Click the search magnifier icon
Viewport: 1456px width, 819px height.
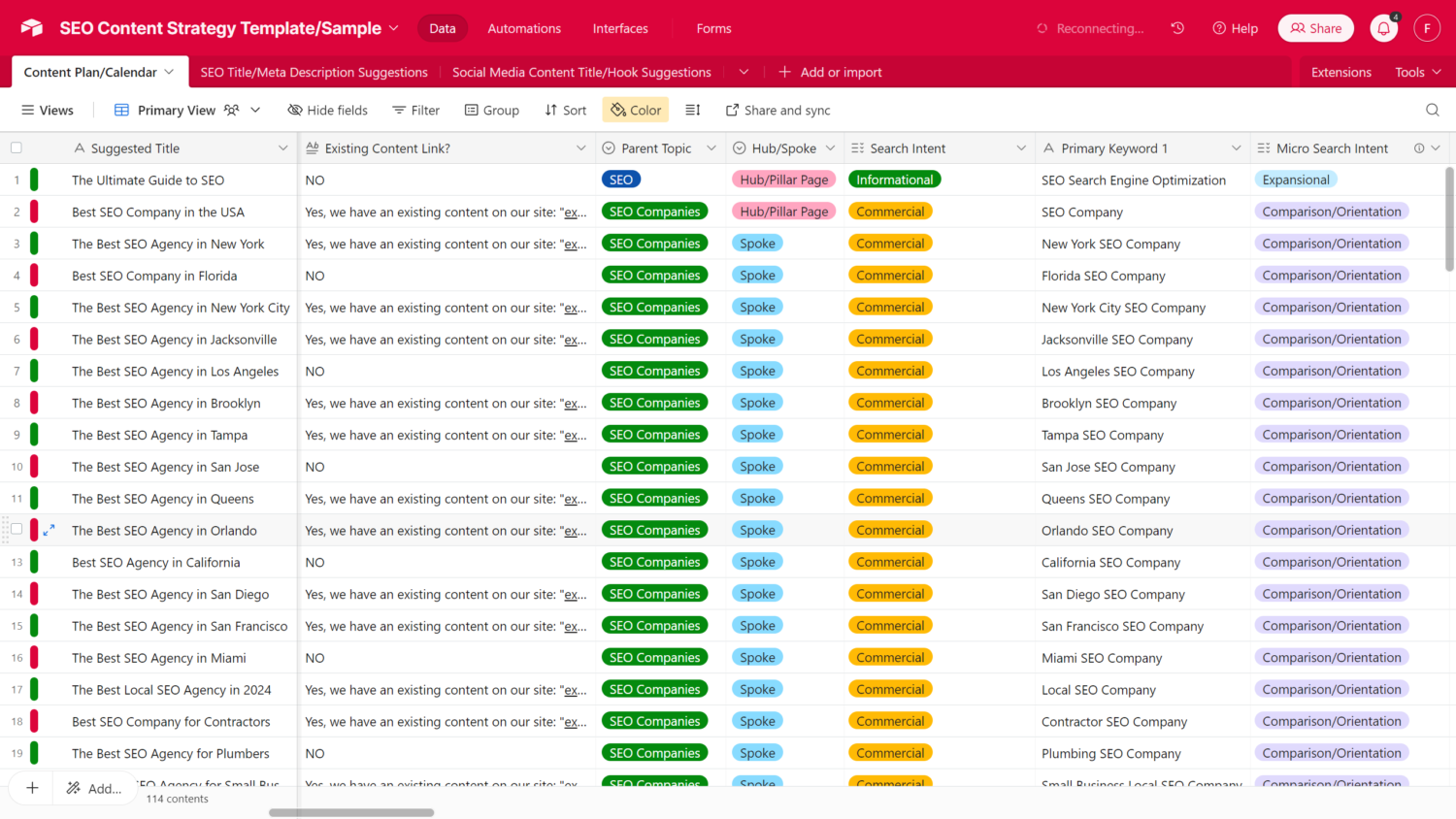pos(1432,111)
